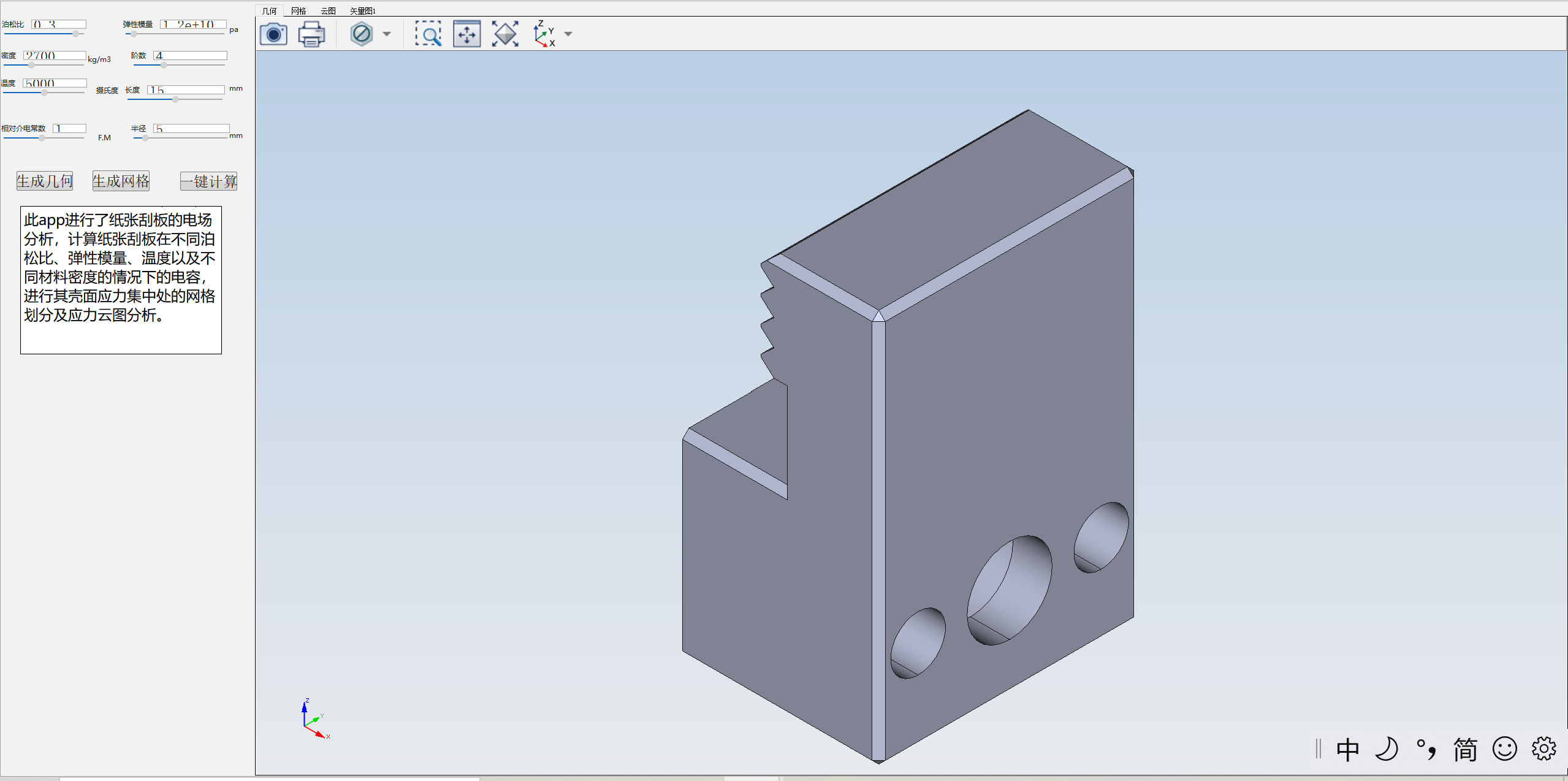Viewport: 1568px width, 781px height.
Task: Switch to the 云图 tab
Action: 328,10
